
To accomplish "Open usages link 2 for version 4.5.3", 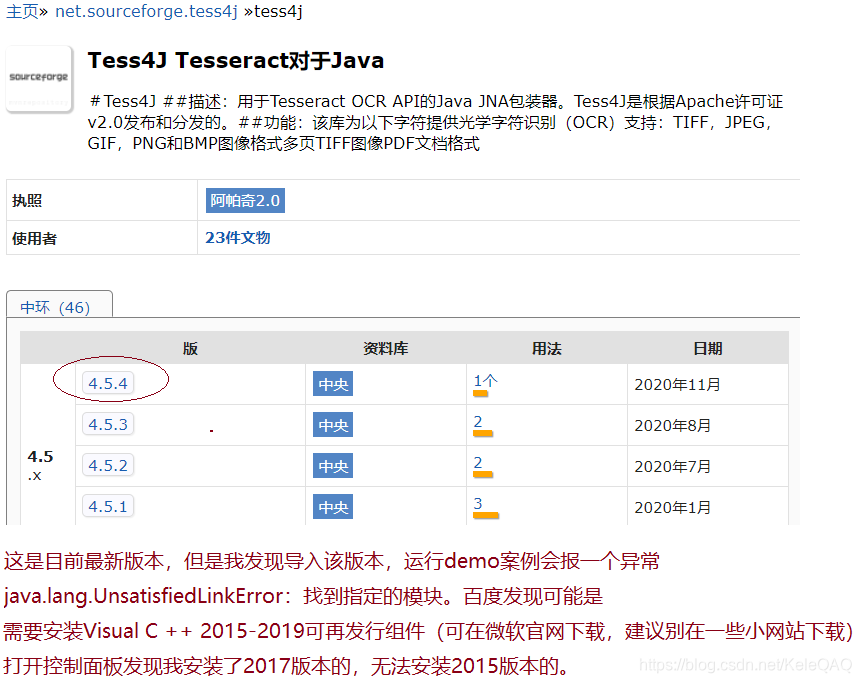I will [478, 422].
